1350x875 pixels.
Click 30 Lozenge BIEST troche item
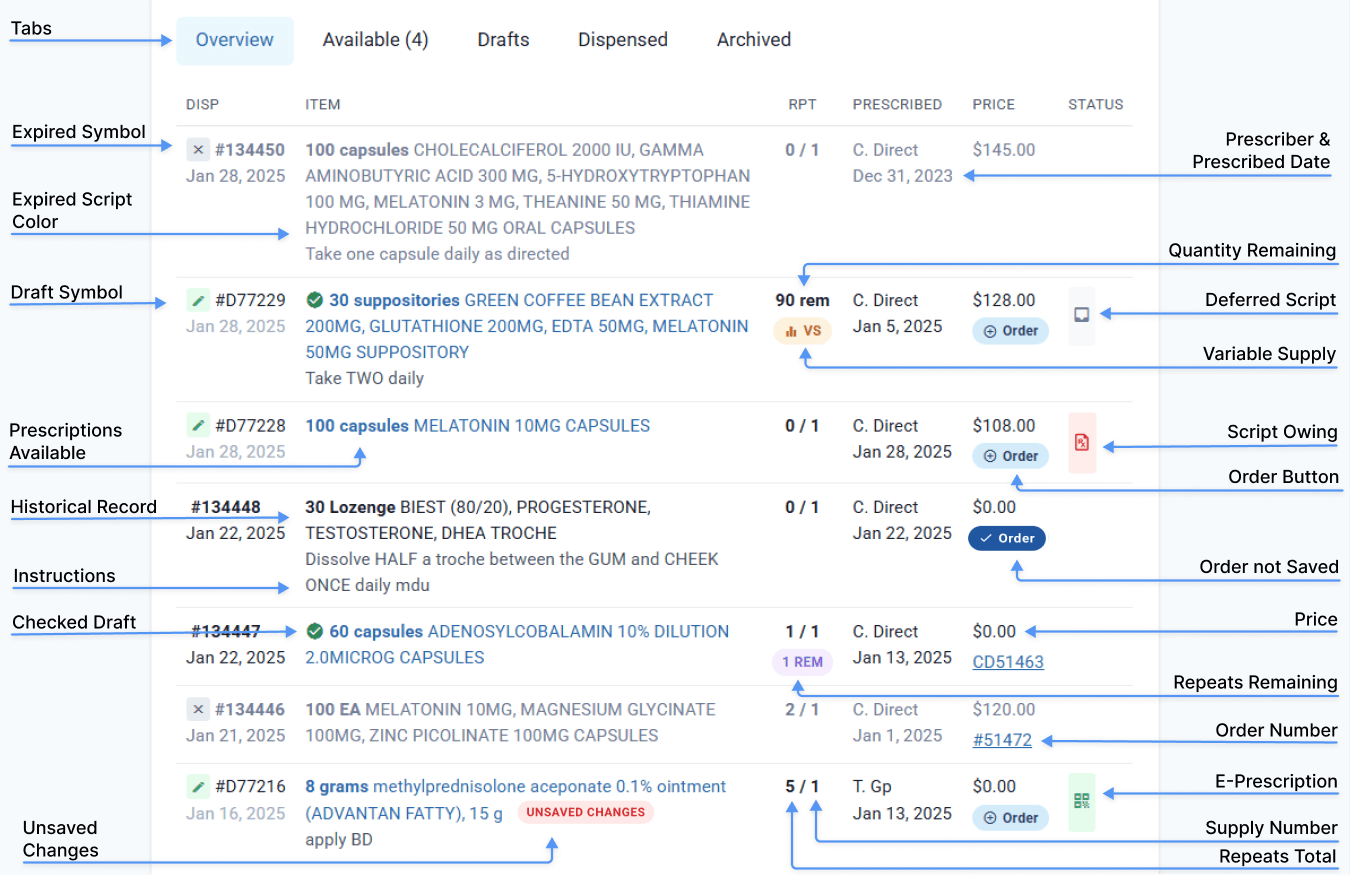tap(478, 520)
